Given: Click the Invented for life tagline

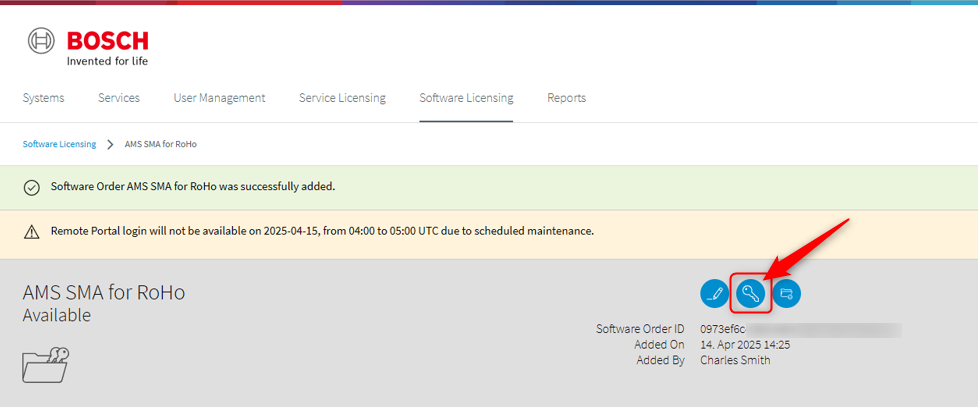Looking at the screenshot, I should tap(107, 61).
